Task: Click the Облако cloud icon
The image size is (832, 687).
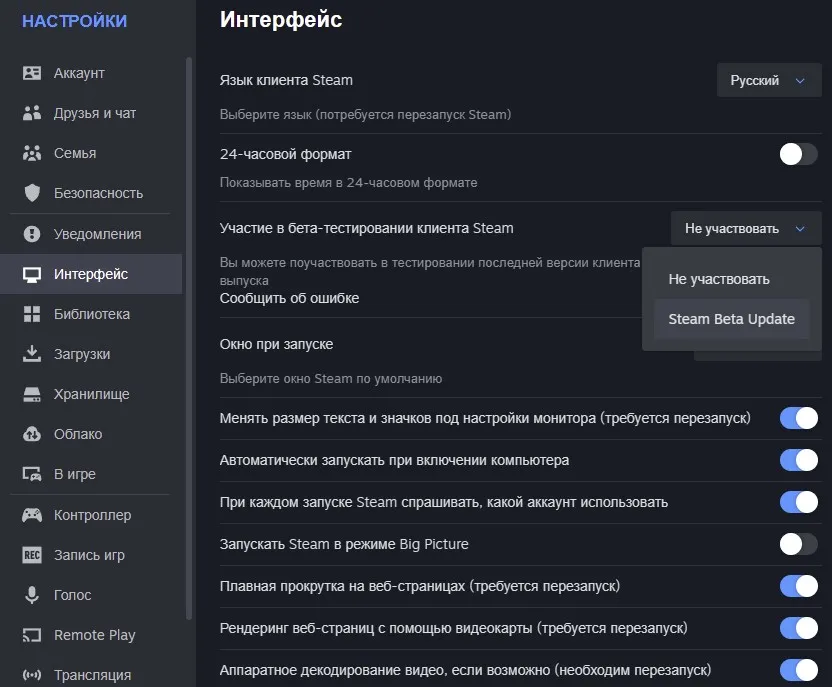Action: coord(32,434)
